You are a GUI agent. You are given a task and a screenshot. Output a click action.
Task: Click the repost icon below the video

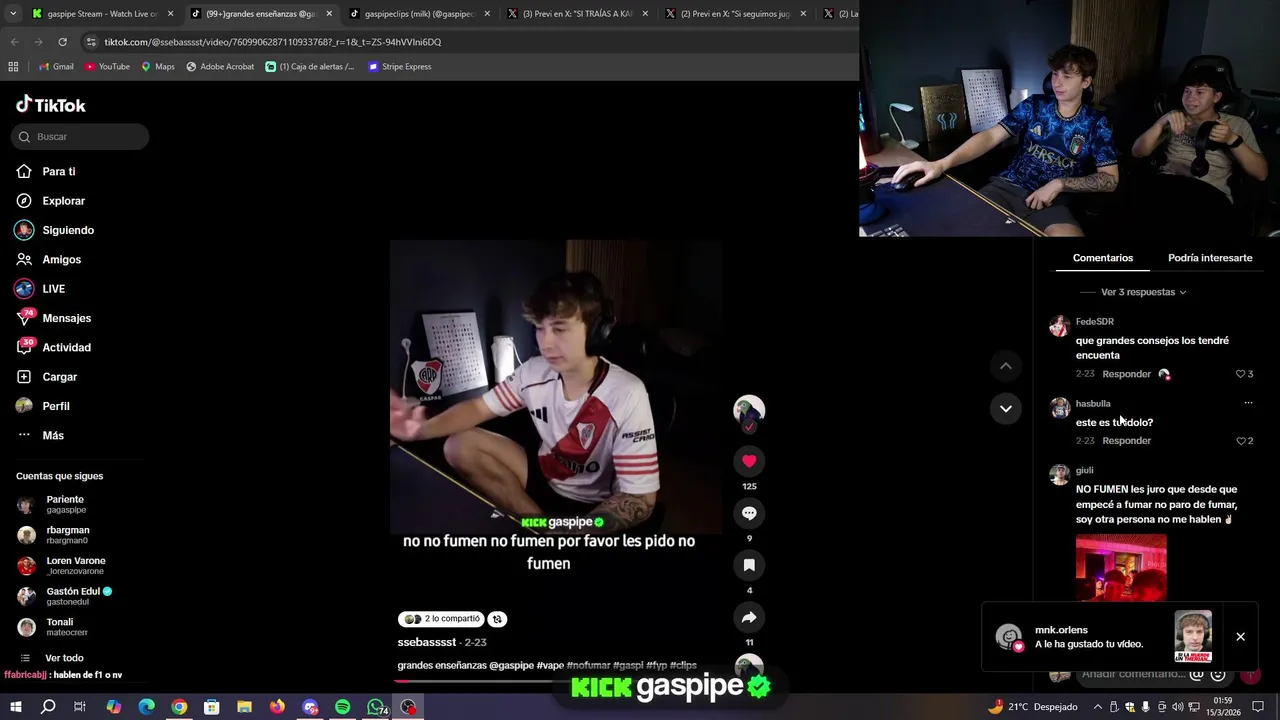(x=497, y=619)
